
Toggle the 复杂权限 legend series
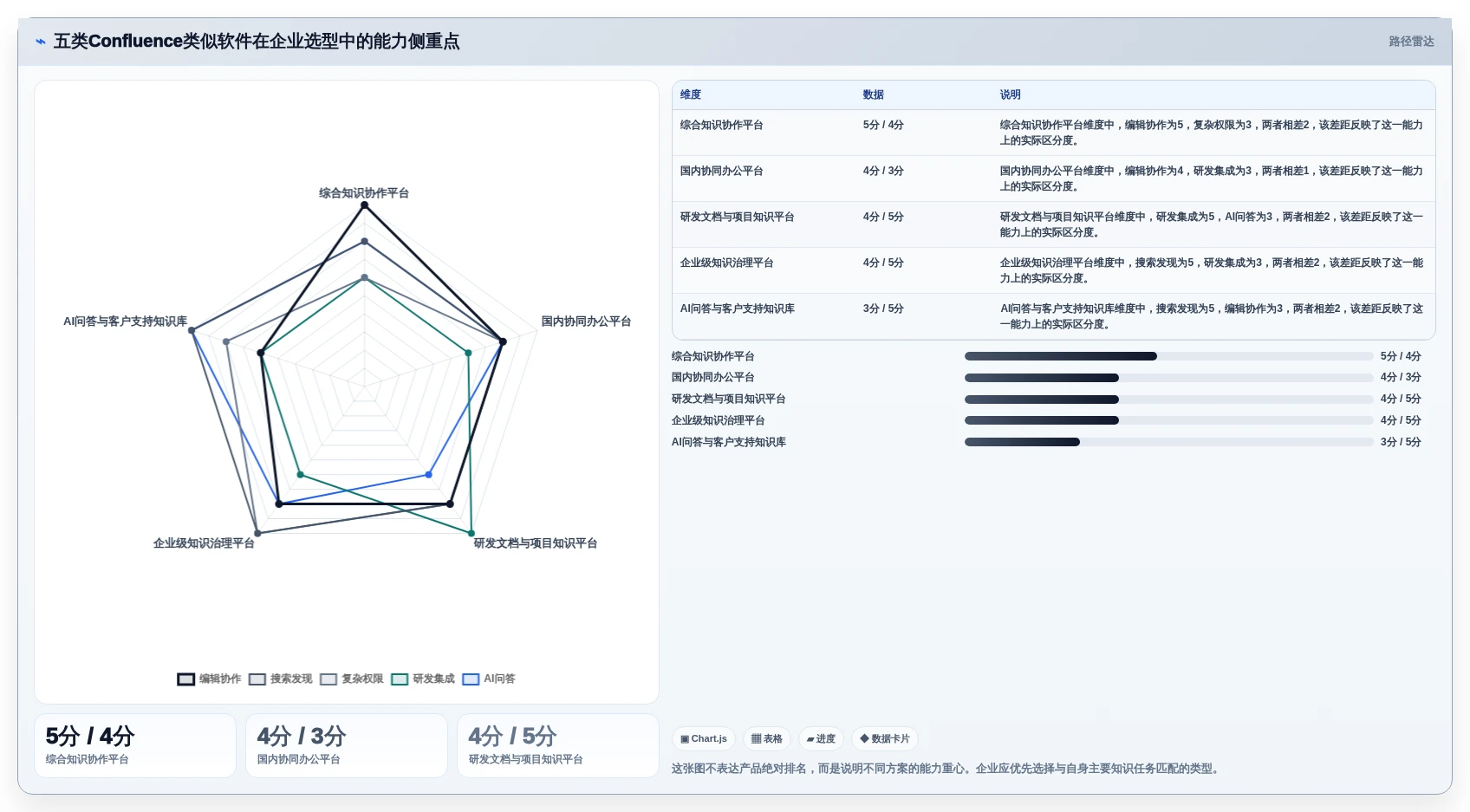[x=351, y=679]
